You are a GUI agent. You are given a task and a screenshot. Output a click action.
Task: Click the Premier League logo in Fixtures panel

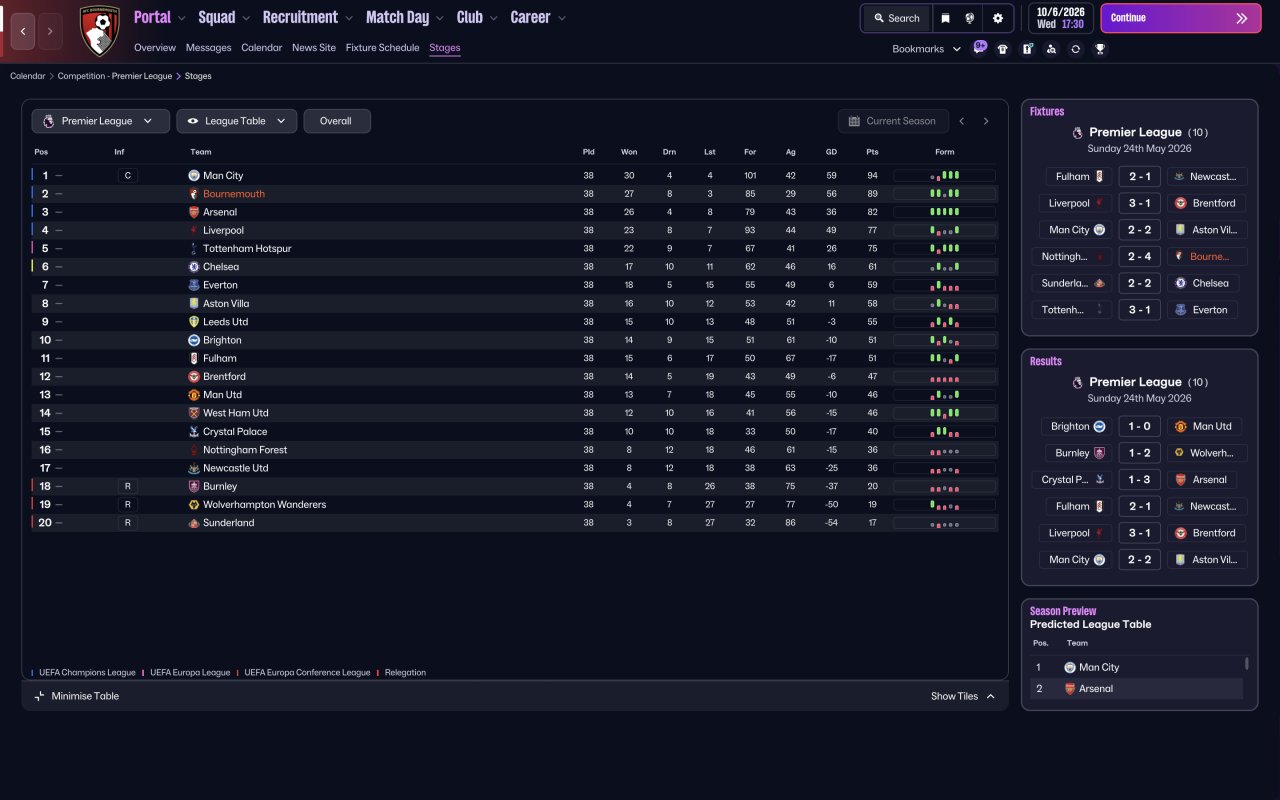(1077, 132)
